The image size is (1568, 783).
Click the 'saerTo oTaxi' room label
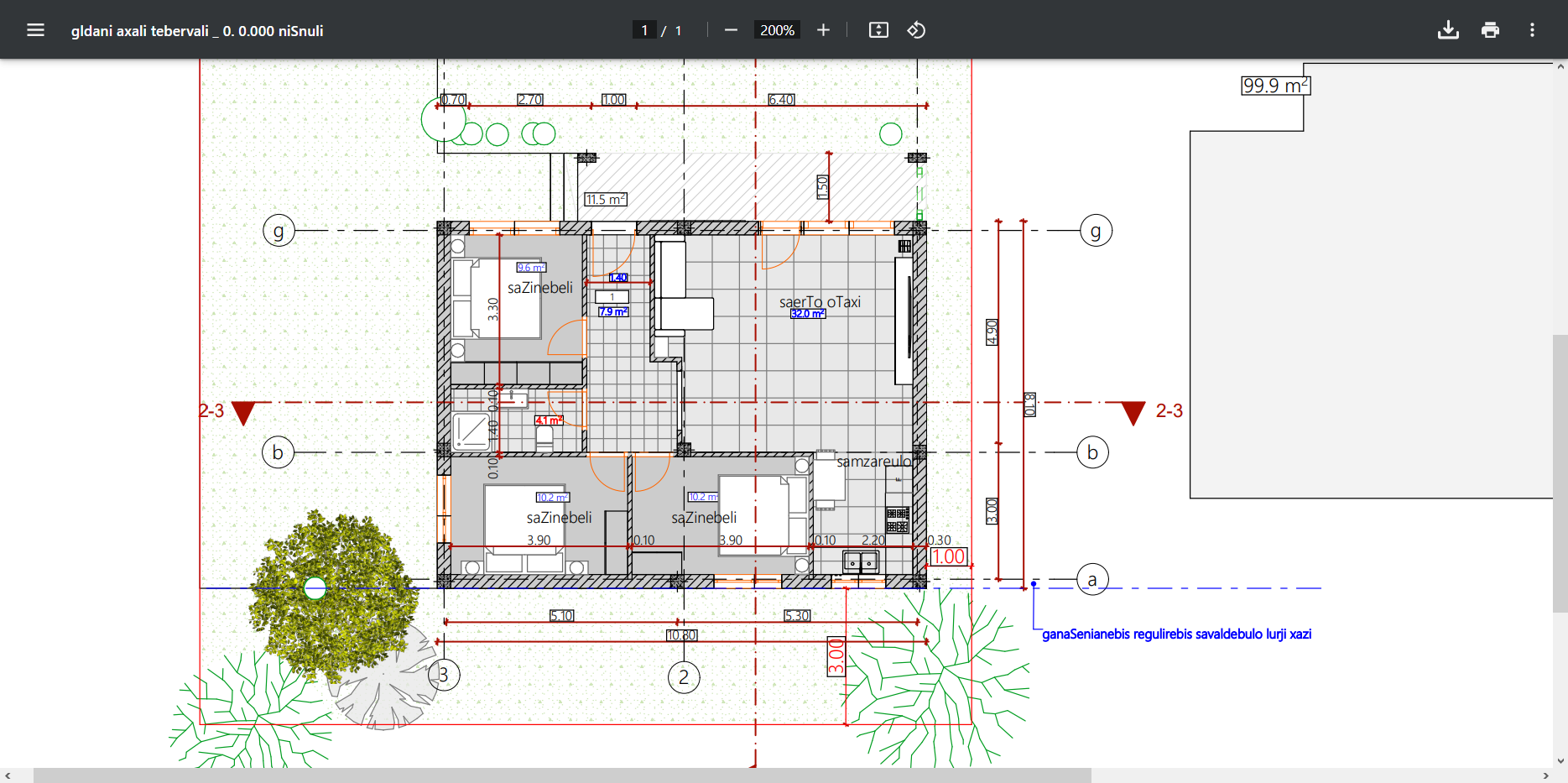820,302
